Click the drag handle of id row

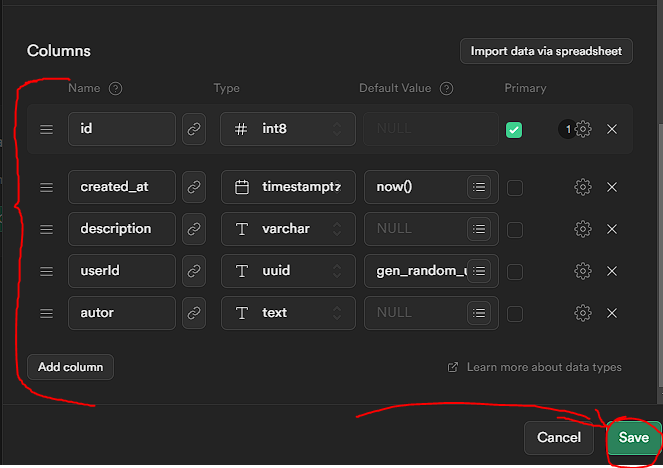[47, 129]
